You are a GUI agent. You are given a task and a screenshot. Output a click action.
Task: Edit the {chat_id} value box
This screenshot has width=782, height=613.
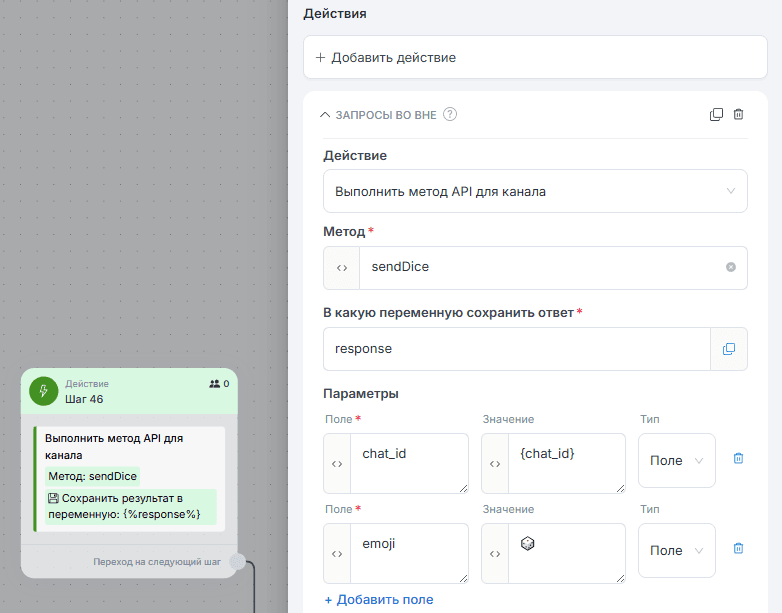coord(567,463)
